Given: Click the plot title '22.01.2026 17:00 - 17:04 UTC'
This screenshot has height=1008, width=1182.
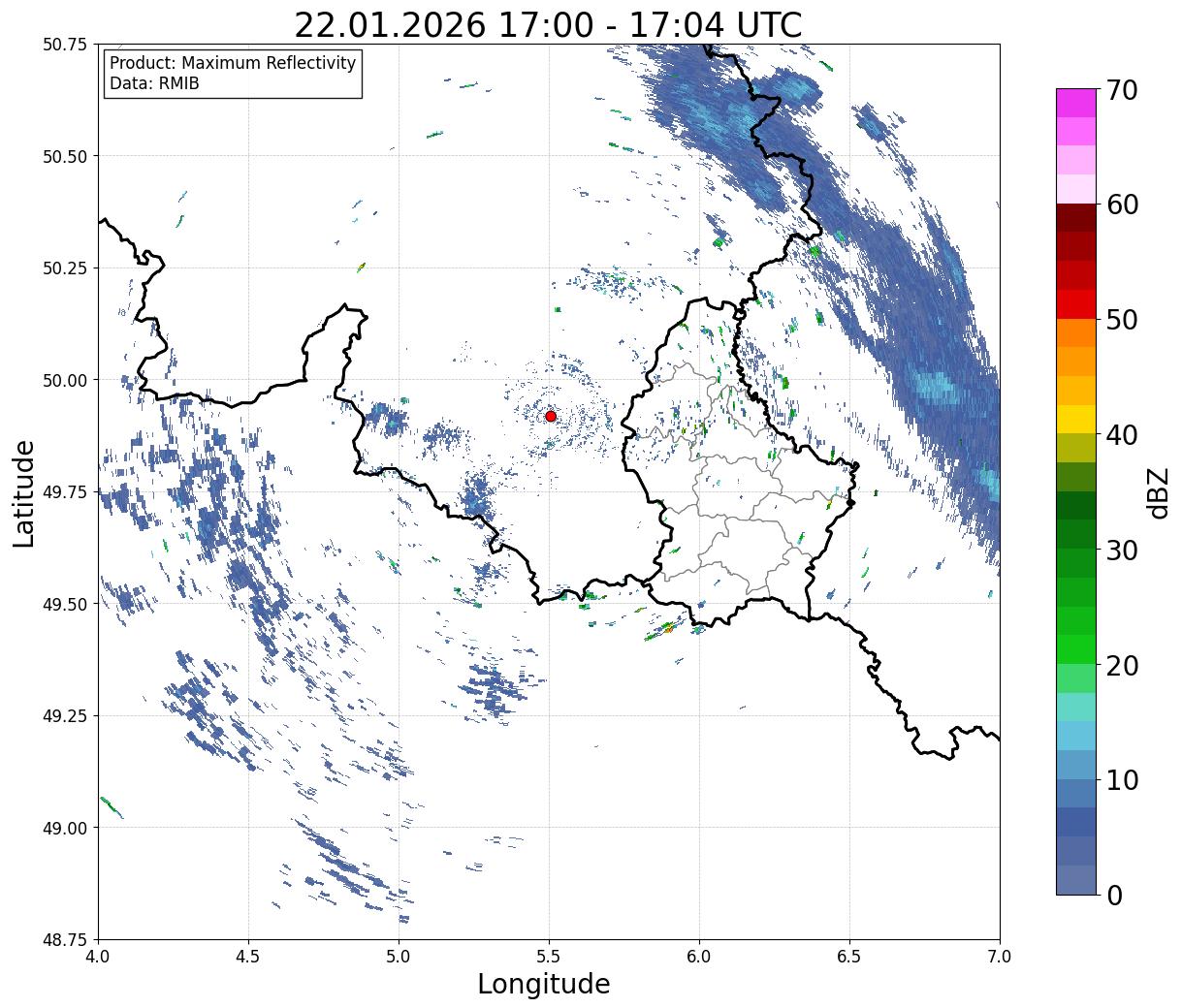Looking at the screenshot, I should tap(548, 24).
